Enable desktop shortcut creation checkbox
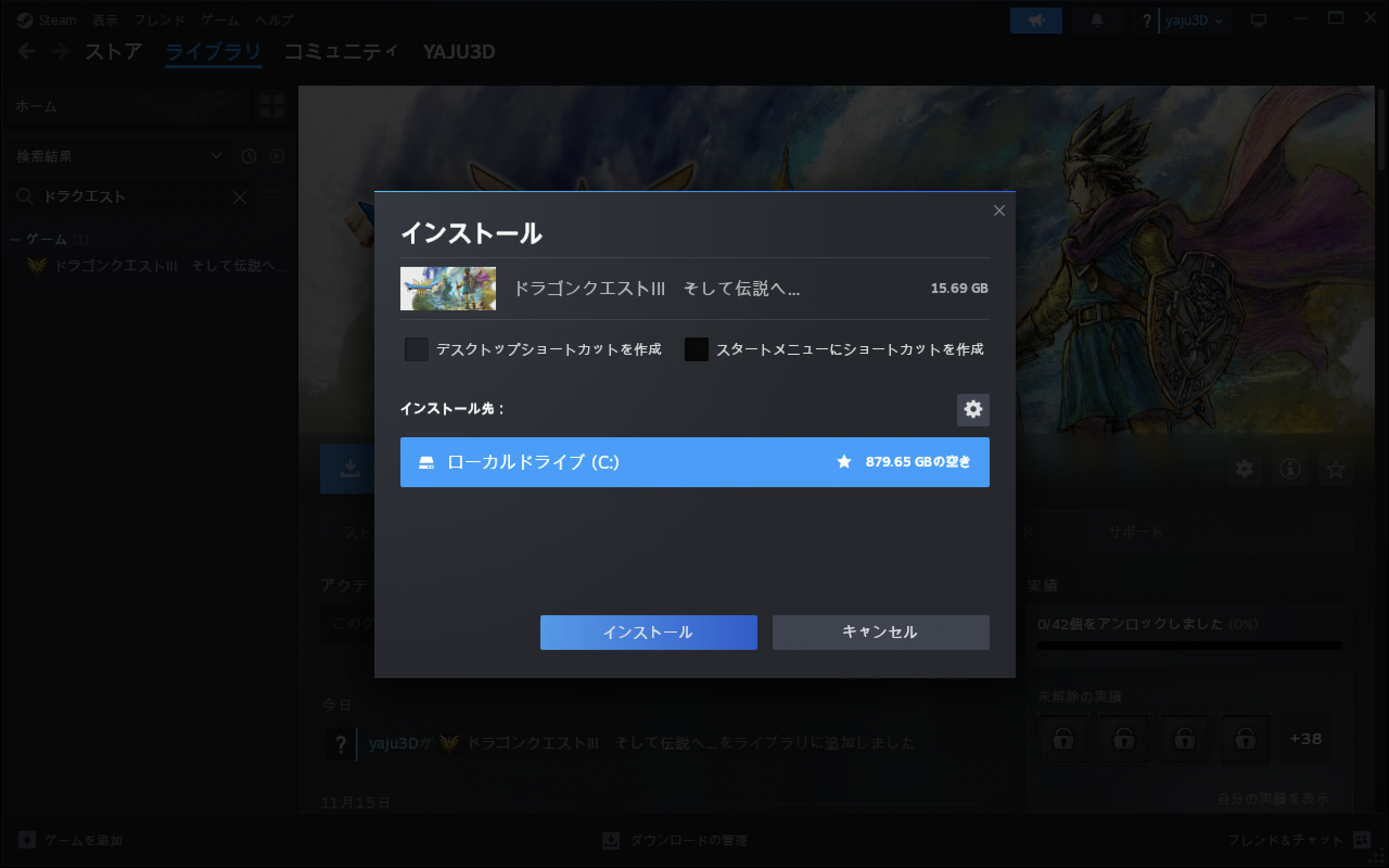Image resolution: width=1389 pixels, height=868 pixels. [x=416, y=349]
